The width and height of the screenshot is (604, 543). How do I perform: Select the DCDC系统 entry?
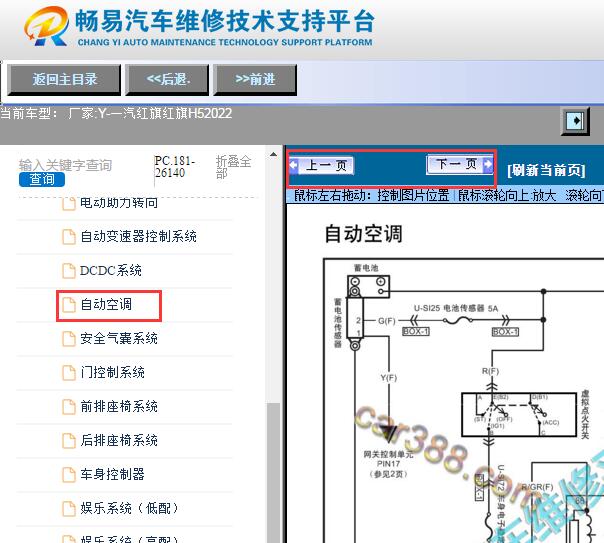tap(111, 270)
